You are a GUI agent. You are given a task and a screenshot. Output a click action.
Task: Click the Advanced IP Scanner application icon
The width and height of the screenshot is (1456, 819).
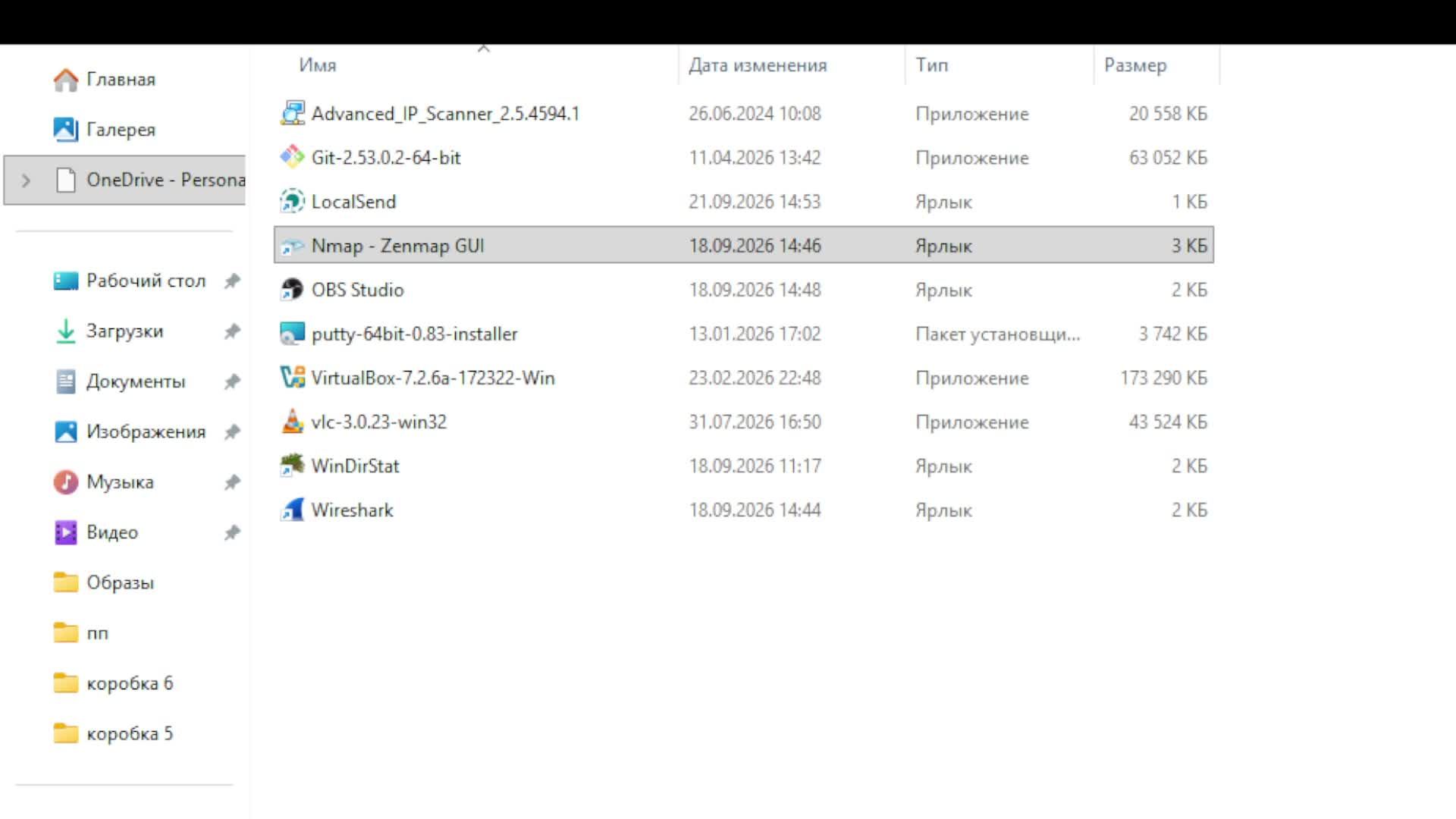(x=292, y=114)
